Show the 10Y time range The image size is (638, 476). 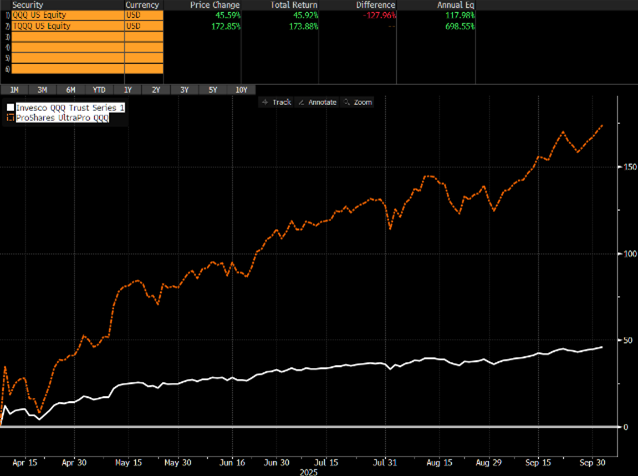point(241,90)
